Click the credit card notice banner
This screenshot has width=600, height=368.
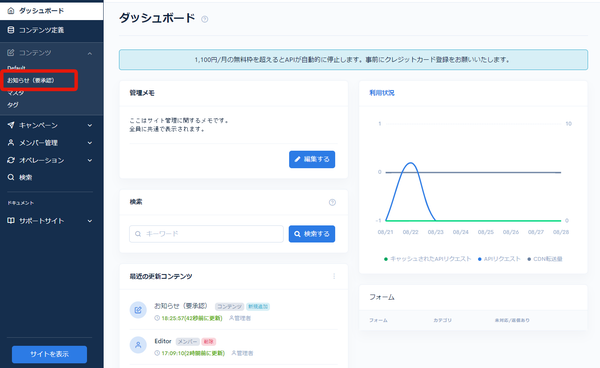click(353, 60)
